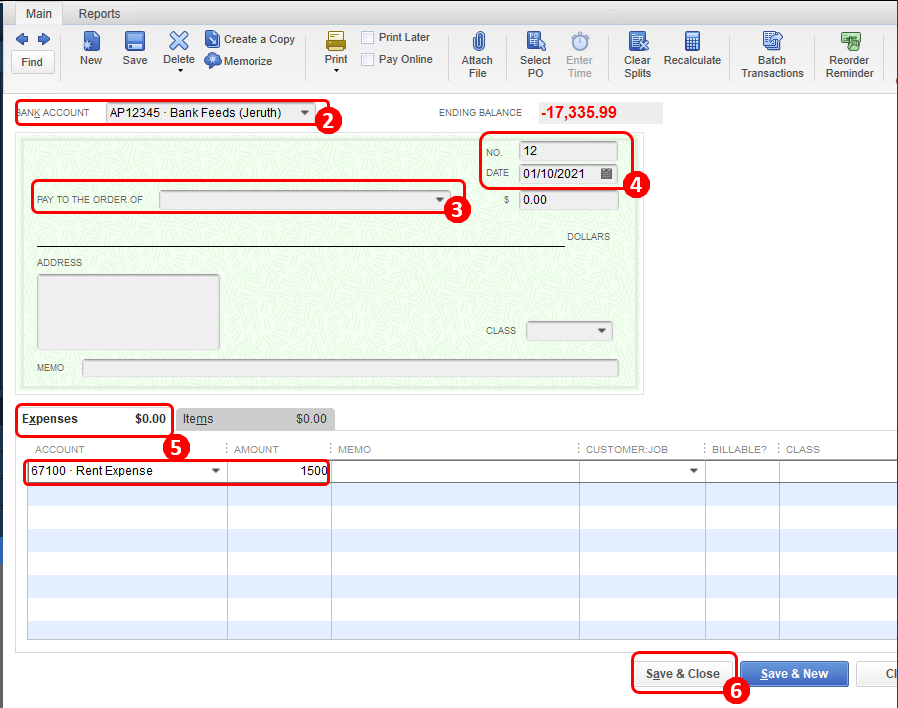This screenshot has height=708, width=898.
Task: Click the CLASS column header in table
Action: 802,450
